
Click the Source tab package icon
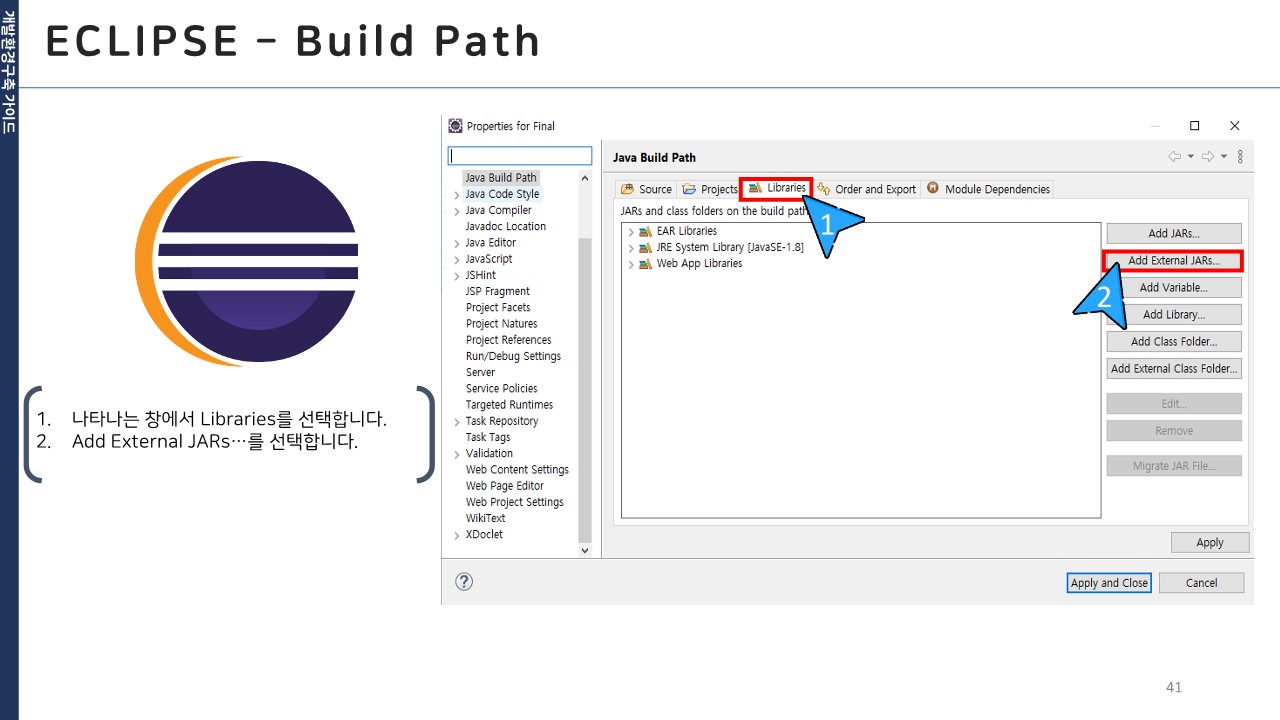click(628, 189)
